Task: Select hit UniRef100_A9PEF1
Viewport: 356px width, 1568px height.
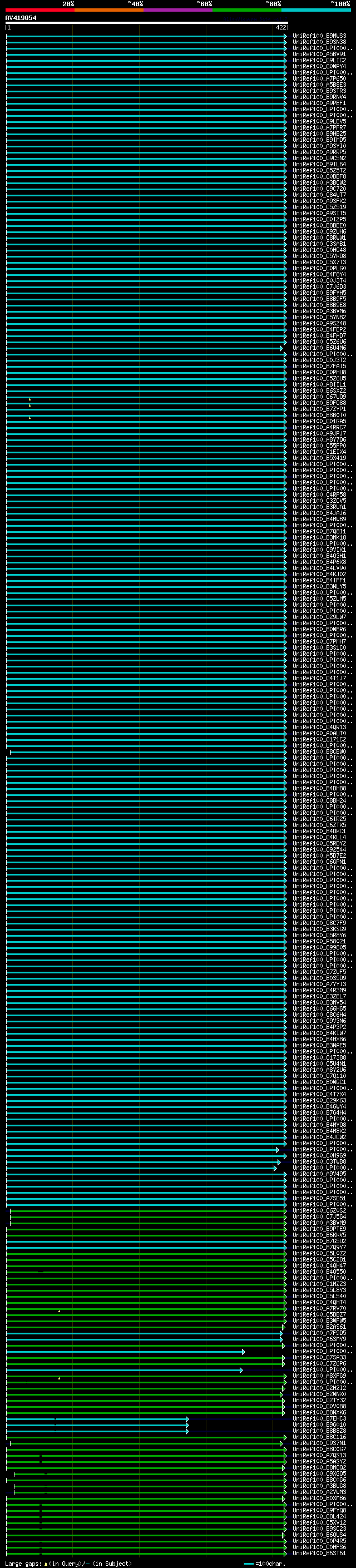Action: coord(319,103)
